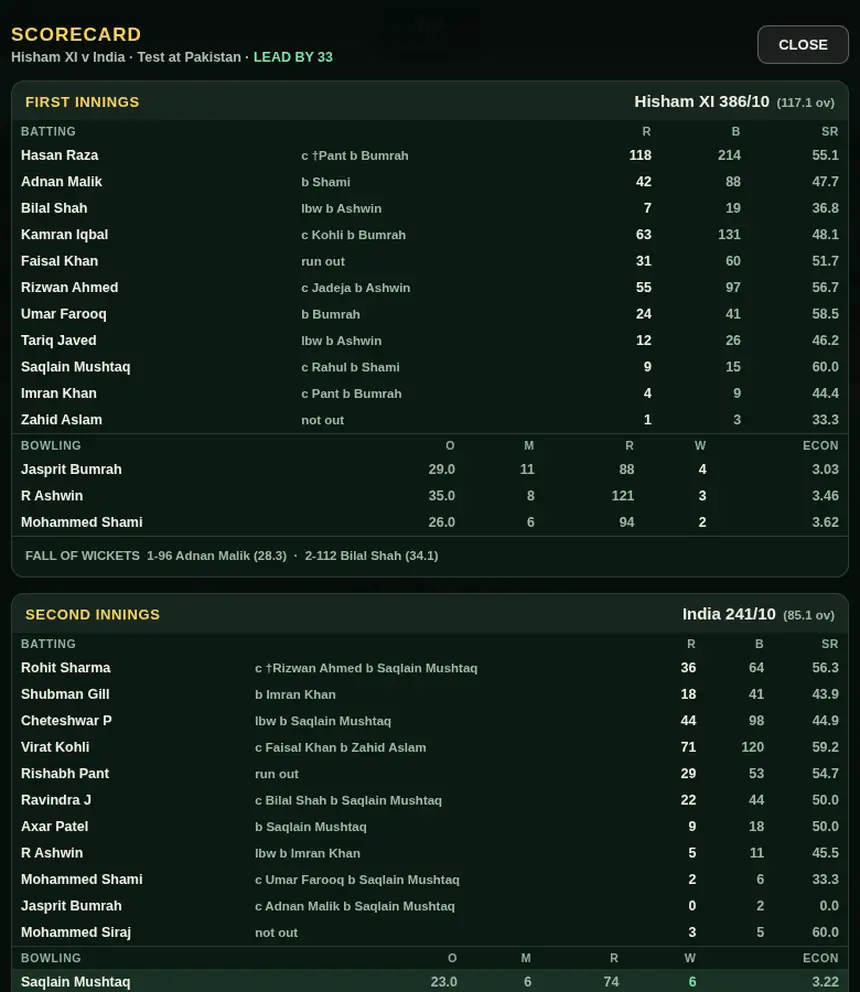The height and width of the screenshot is (992, 860).
Task: Click Virat Kohli's 71 runs
Action: coord(689,747)
